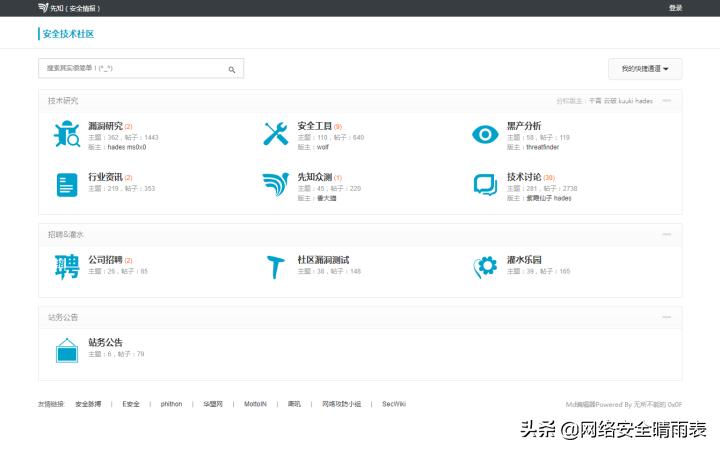The width and height of the screenshot is (720, 452).
Task: Open the 安全脉搏 footer link
Action: point(88,404)
